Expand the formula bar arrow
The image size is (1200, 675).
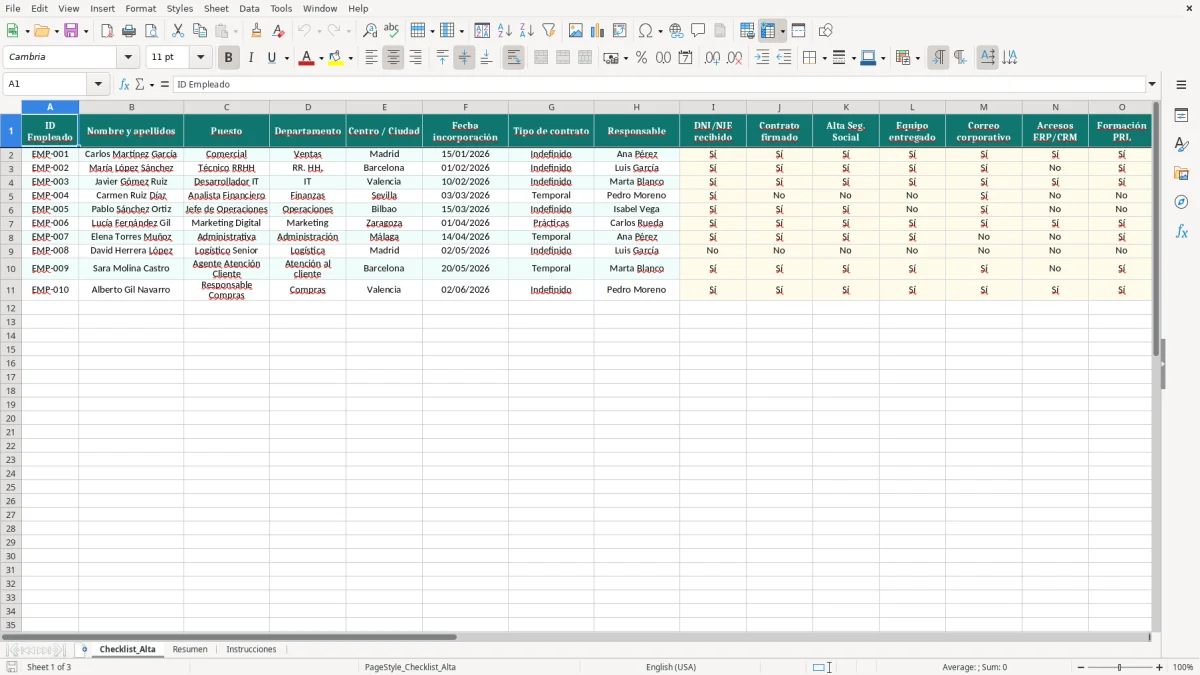1152,85
